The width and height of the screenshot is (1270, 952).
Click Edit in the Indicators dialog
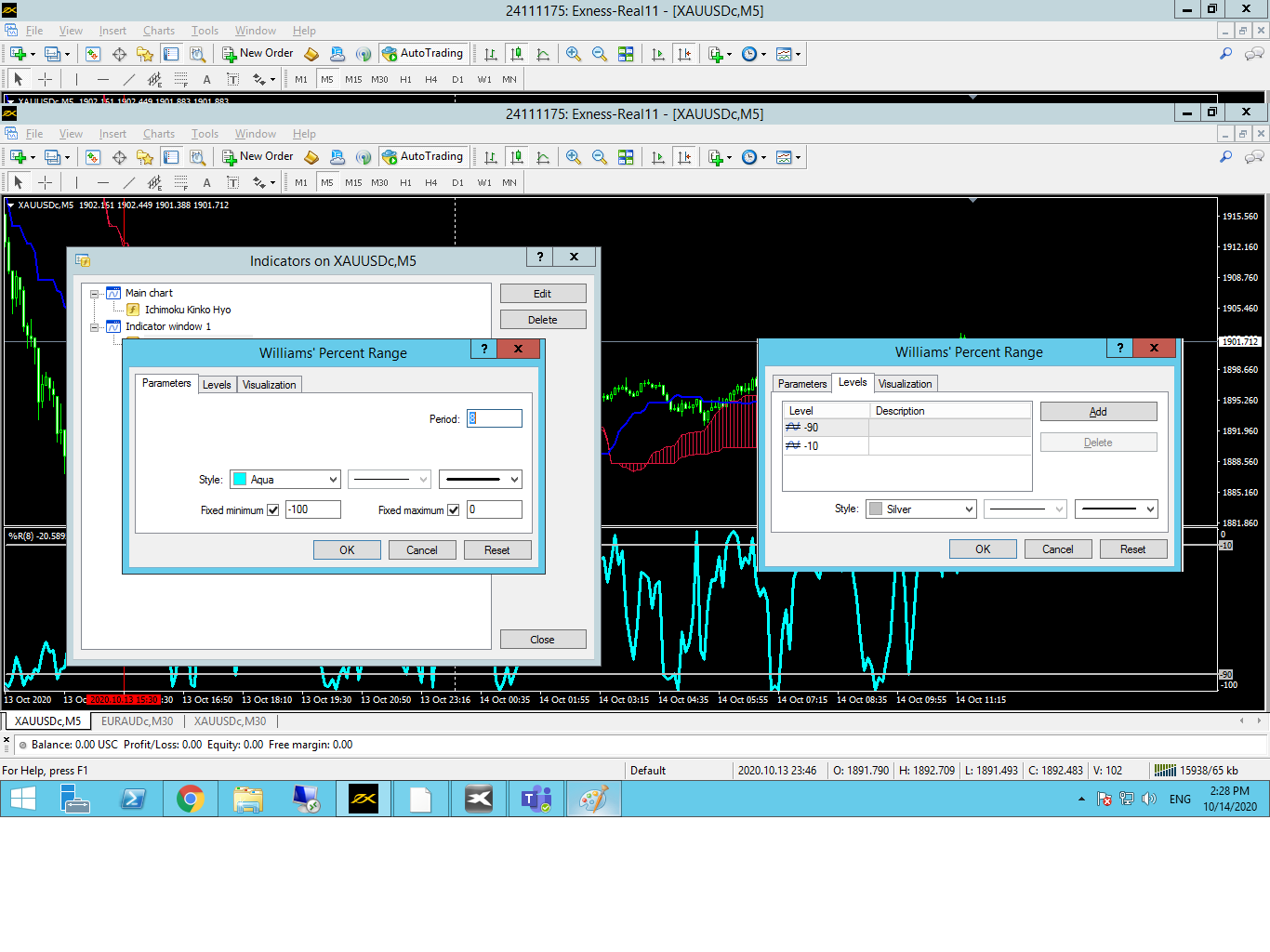click(543, 294)
